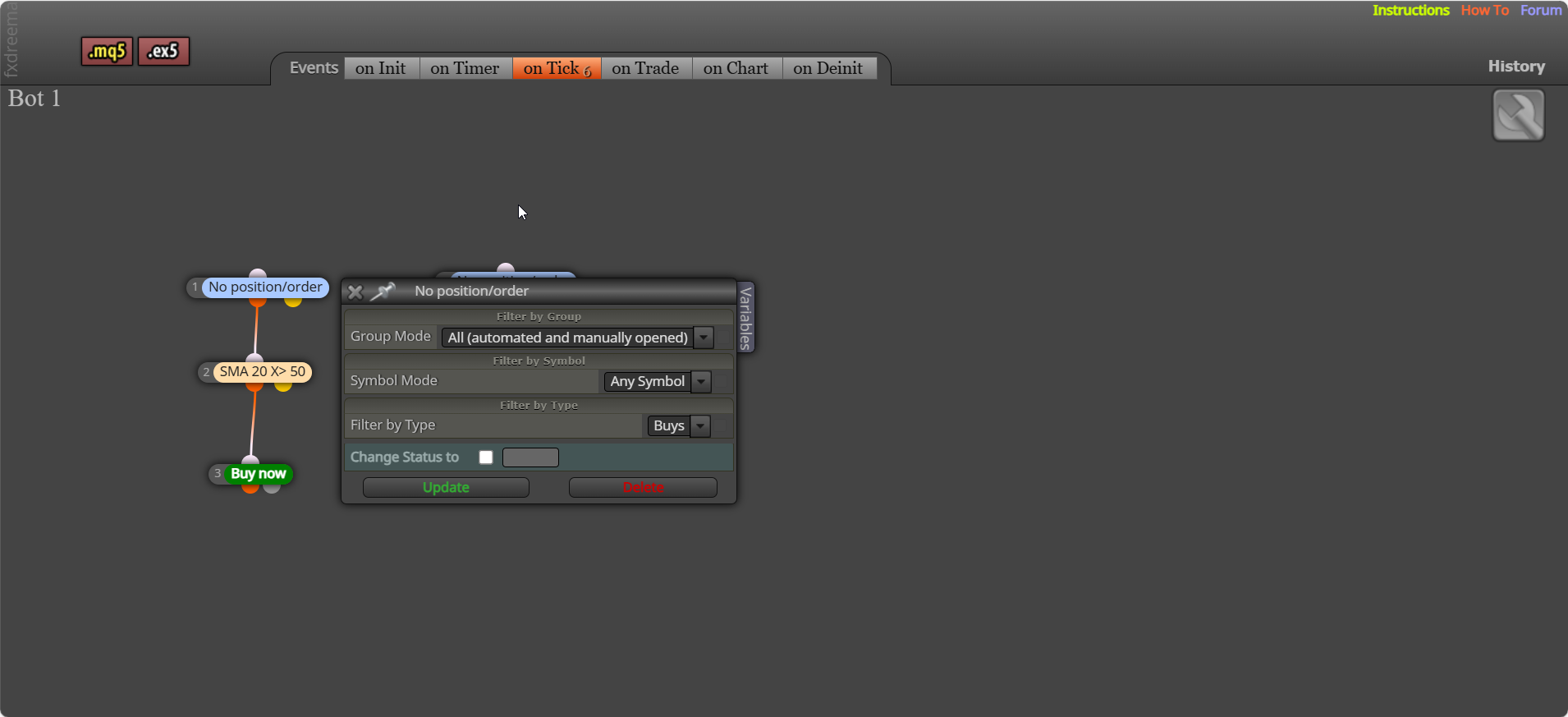Image resolution: width=1568 pixels, height=717 pixels.
Task: Toggle the Change Status to checkbox
Action: (x=486, y=457)
